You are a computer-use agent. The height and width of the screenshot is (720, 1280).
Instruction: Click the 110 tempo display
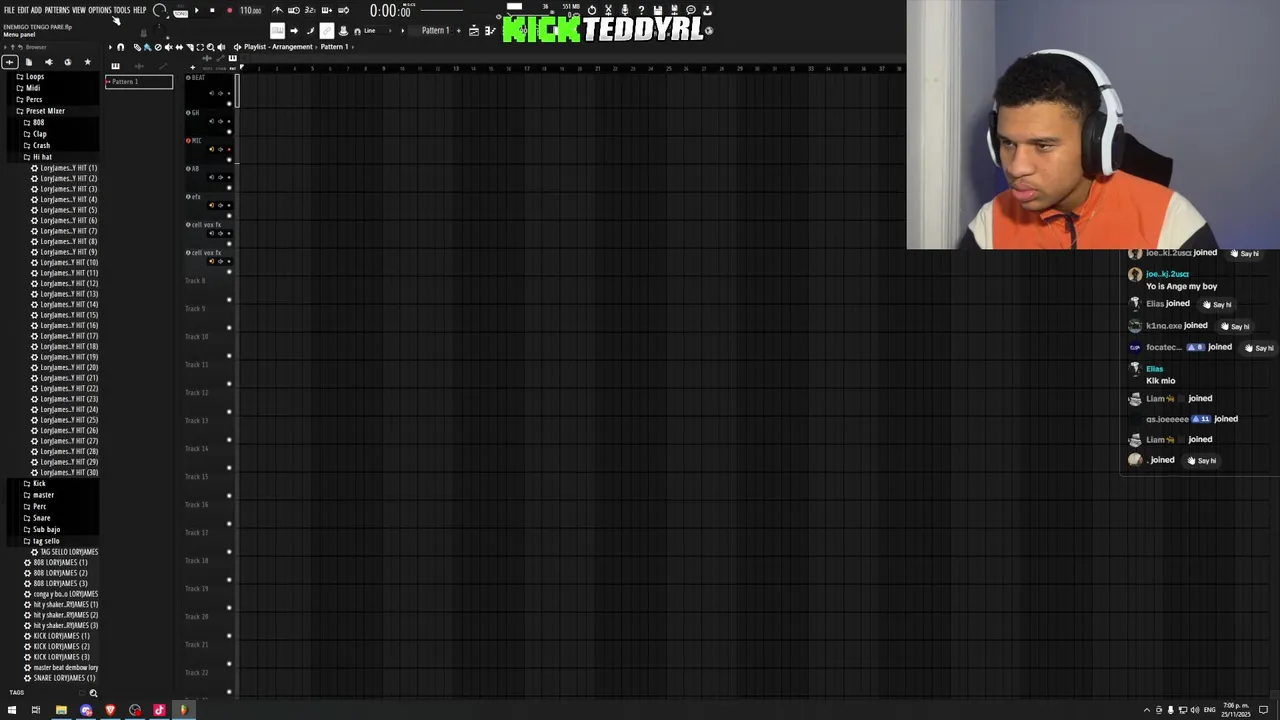[x=250, y=11]
